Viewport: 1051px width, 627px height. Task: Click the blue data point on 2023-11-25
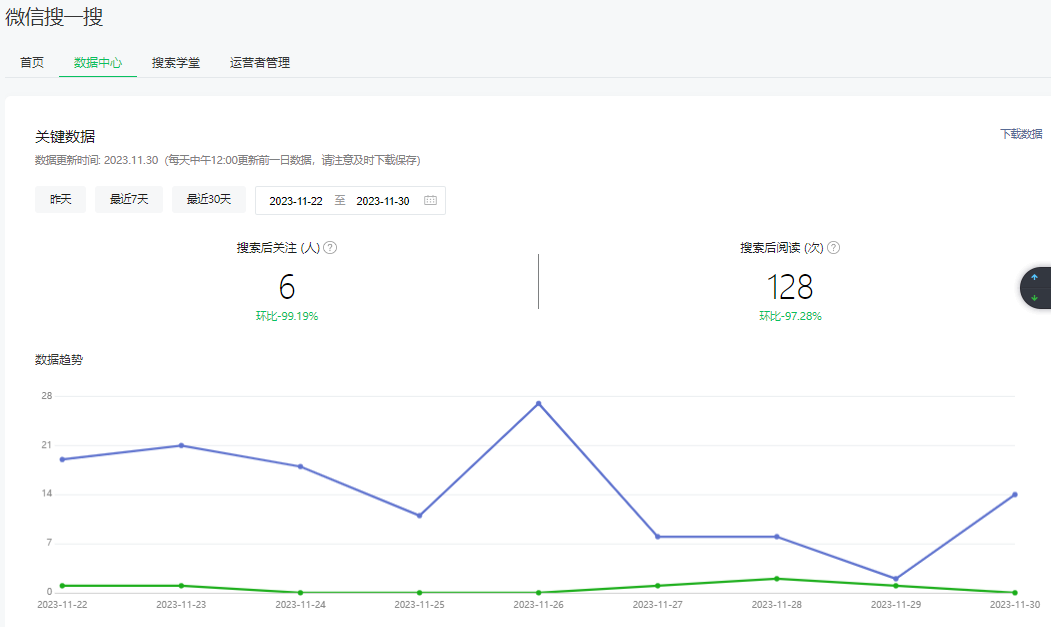[x=420, y=516]
